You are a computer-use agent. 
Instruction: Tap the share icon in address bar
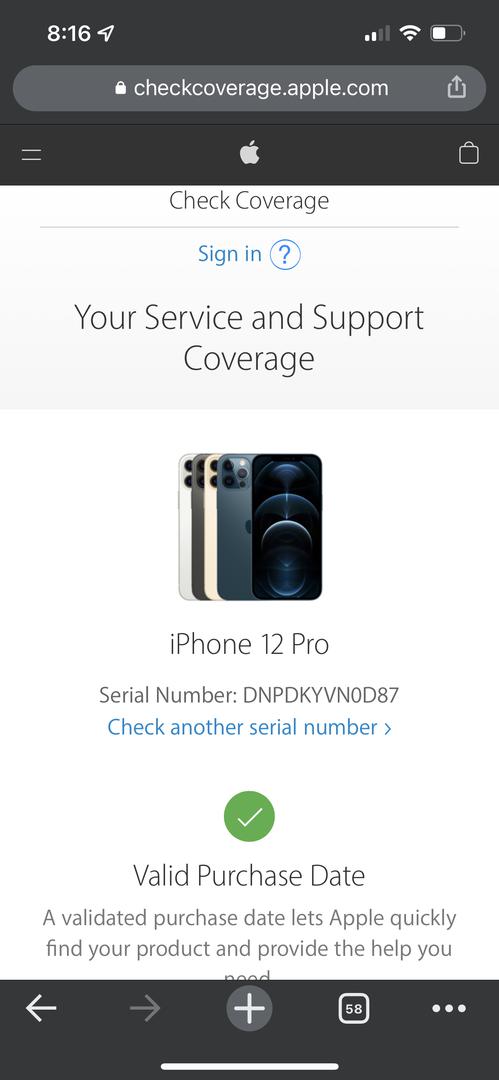tap(457, 87)
